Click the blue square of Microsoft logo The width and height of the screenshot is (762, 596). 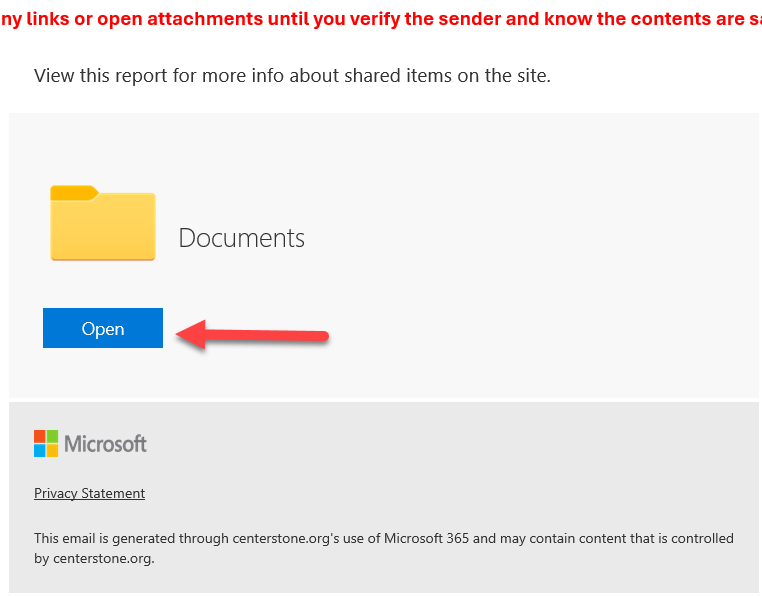[39, 450]
